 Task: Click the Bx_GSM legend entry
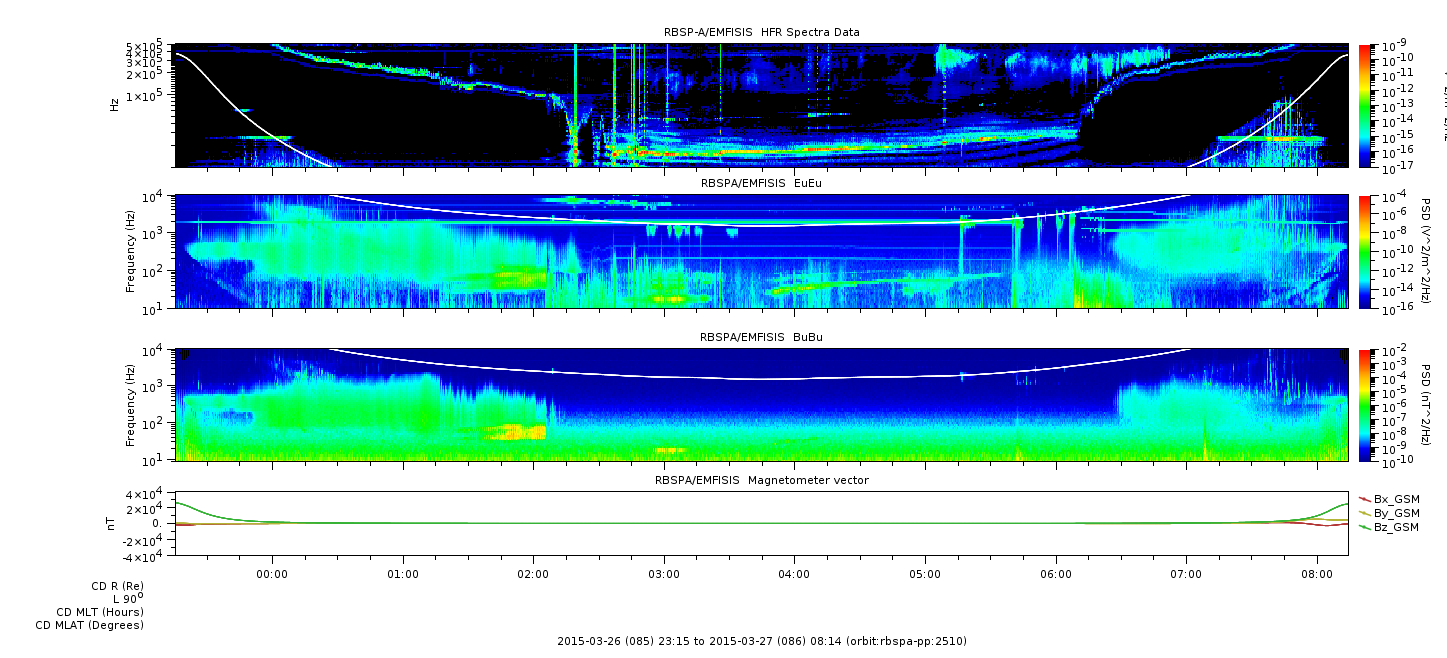coord(1395,499)
